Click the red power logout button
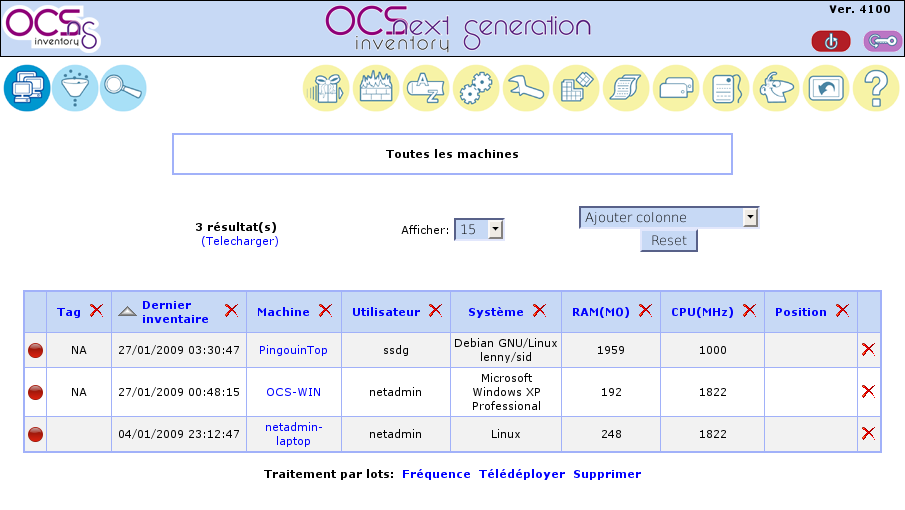Viewport: 905px width, 510px height. [x=830, y=41]
